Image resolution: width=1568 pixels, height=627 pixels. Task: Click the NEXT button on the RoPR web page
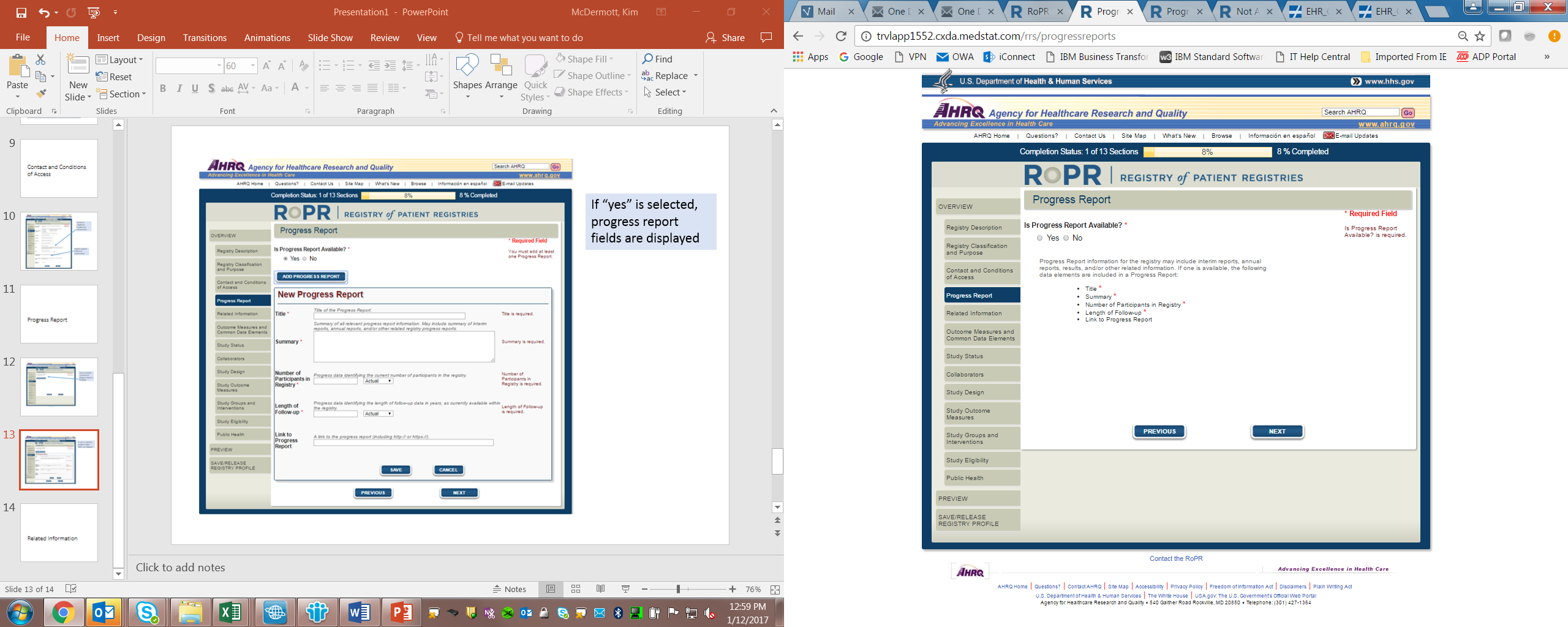coord(1277,432)
